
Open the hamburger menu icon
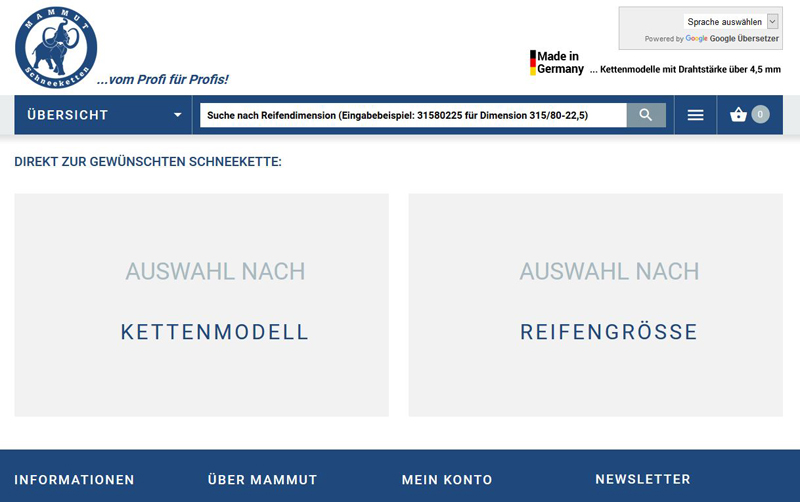click(x=695, y=115)
